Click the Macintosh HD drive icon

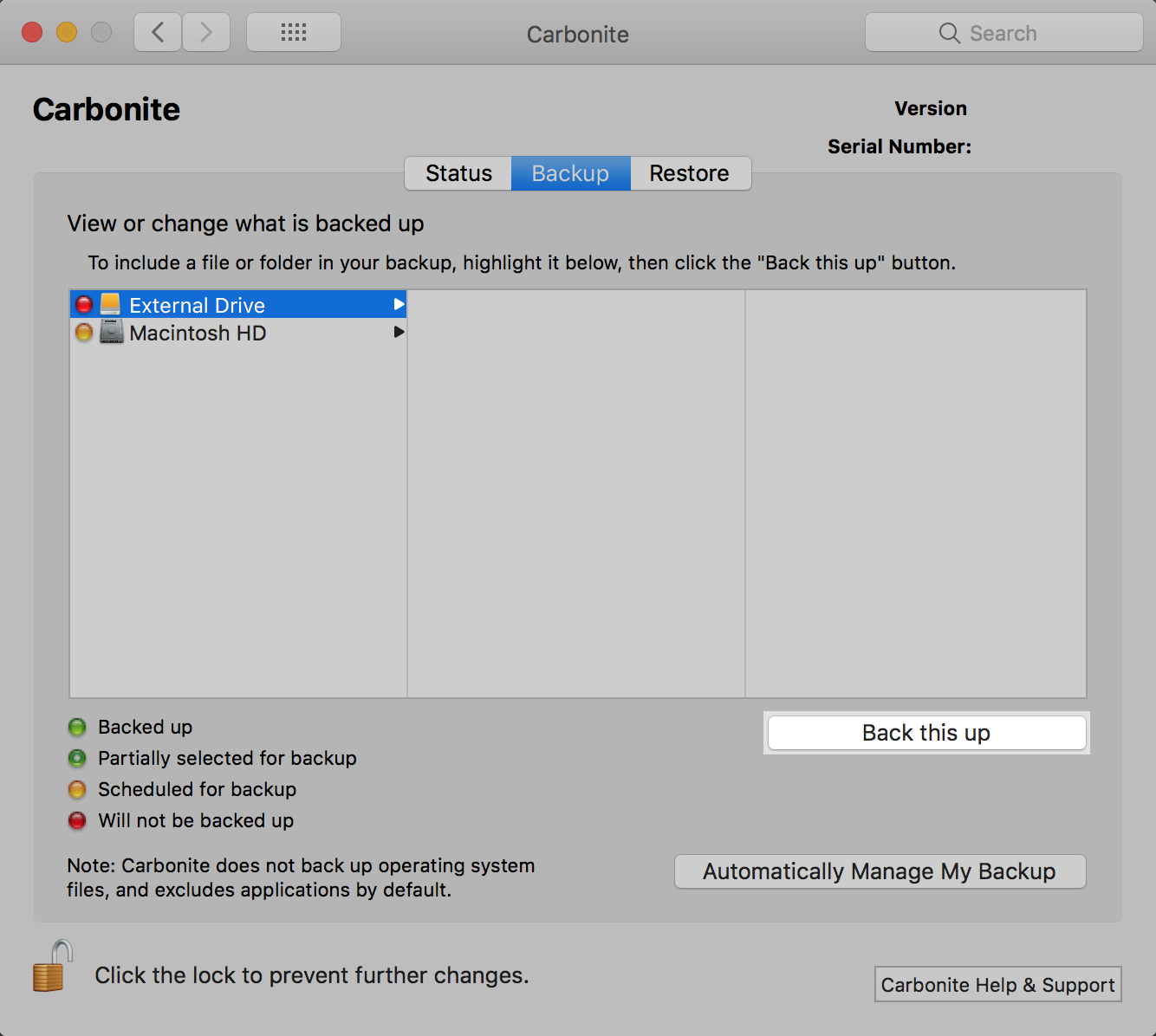(110, 332)
